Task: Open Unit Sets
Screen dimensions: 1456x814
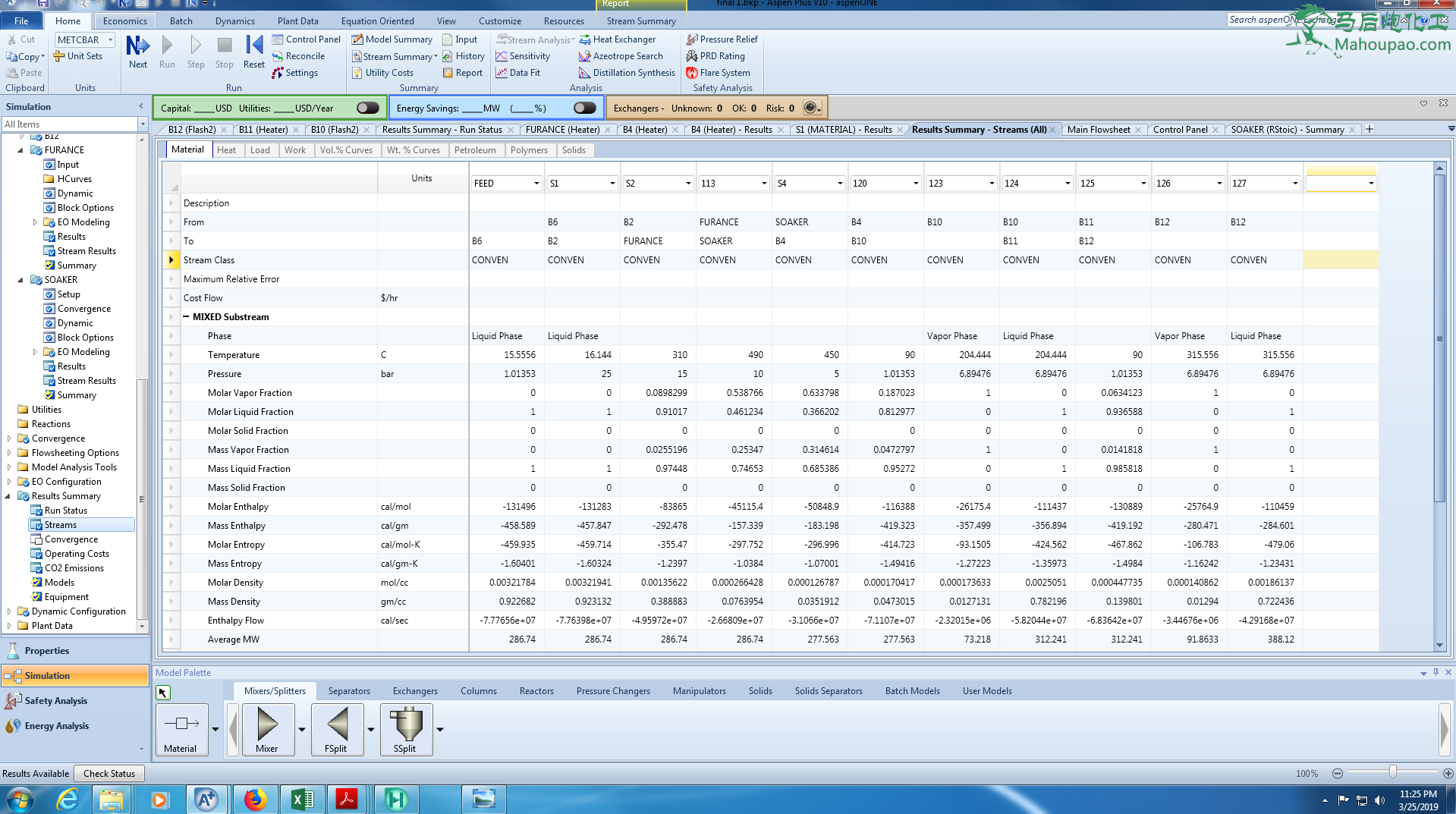Action: click(77, 56)
